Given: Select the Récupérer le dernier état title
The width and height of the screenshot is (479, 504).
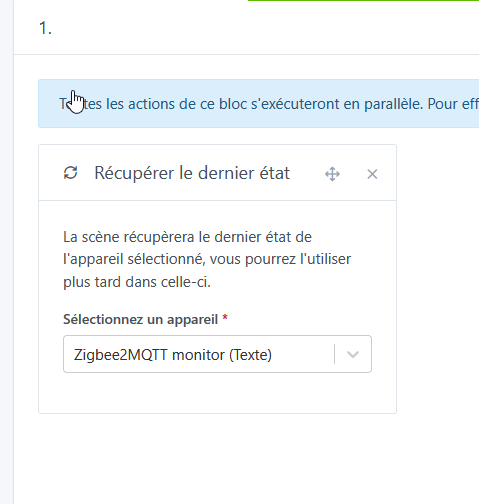Looking at the screenshot, I should coord(192,173).
